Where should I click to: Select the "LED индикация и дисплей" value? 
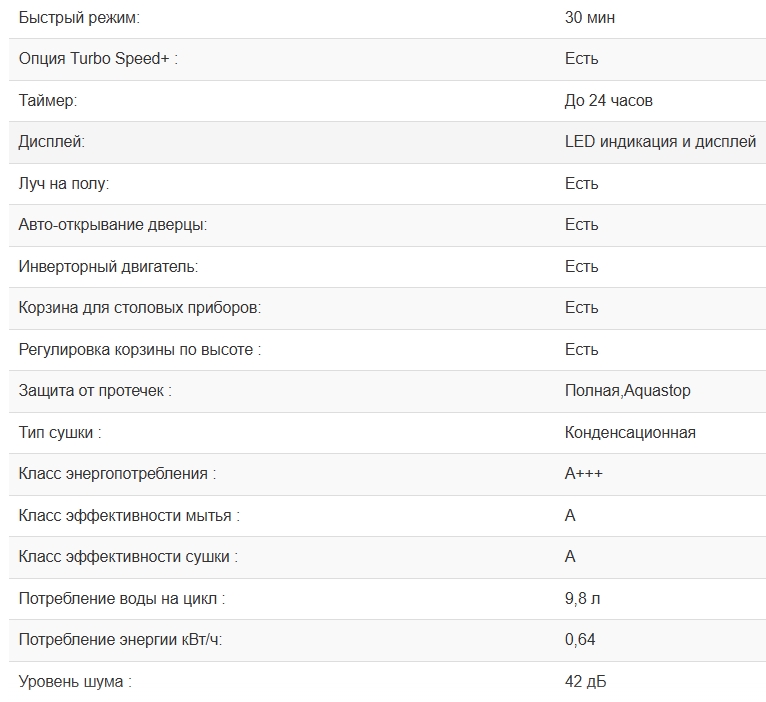point(660,142)
